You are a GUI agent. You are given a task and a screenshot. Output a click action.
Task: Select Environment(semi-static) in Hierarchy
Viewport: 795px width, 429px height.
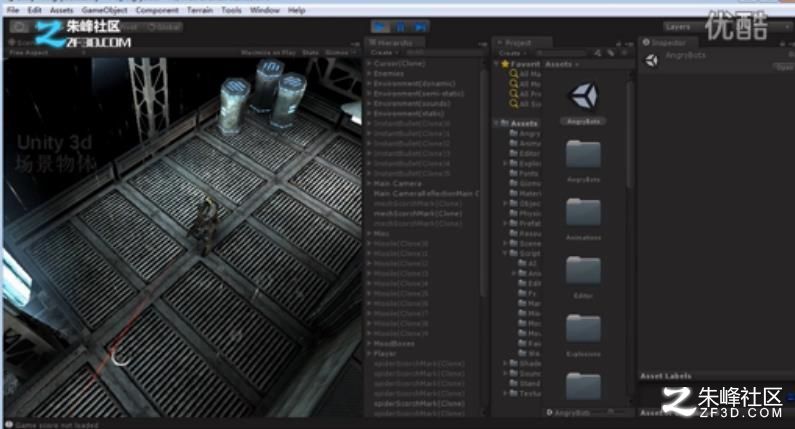coord(418,94)
